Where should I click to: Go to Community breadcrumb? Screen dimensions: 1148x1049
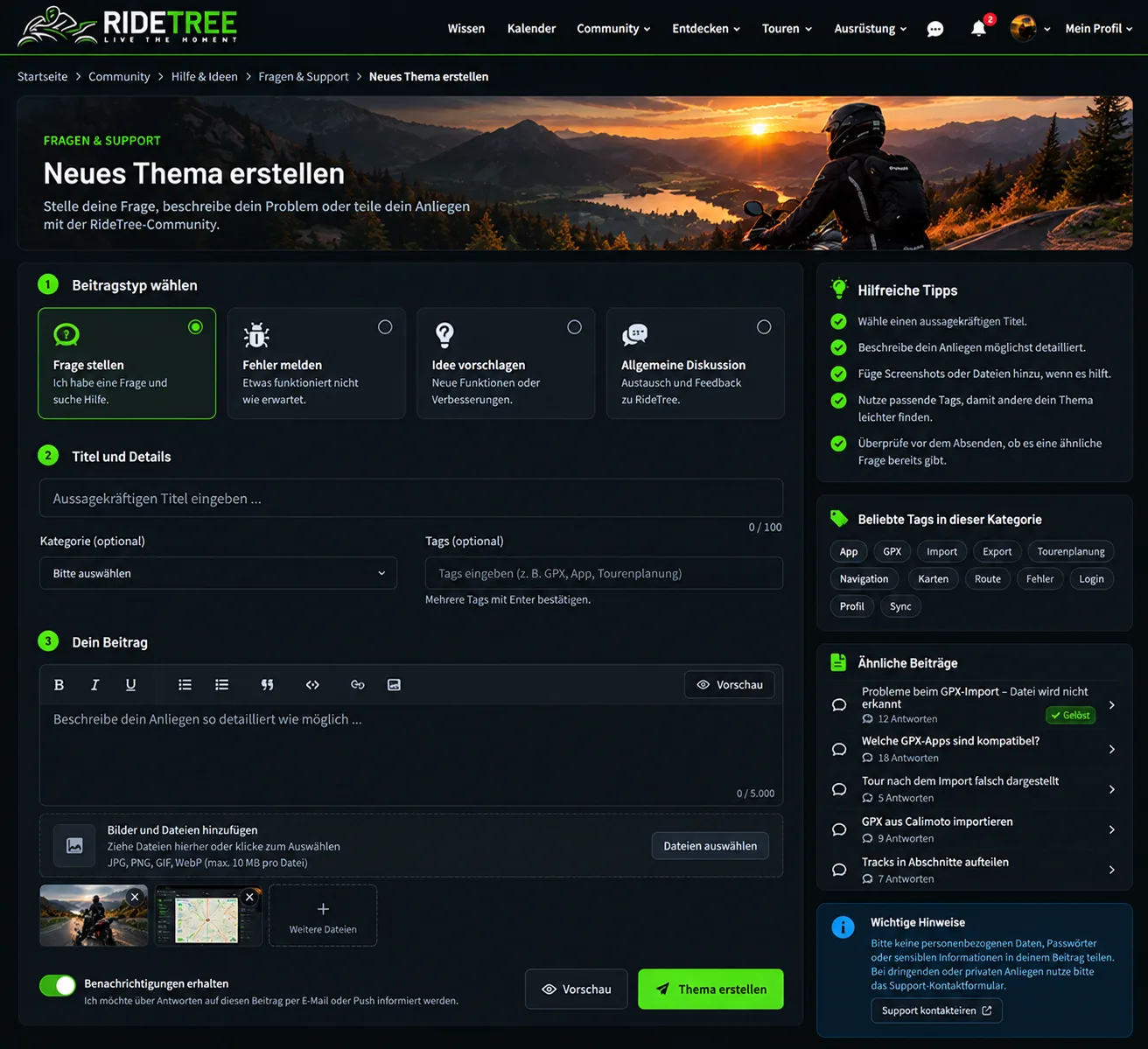(x=119, y=77)
